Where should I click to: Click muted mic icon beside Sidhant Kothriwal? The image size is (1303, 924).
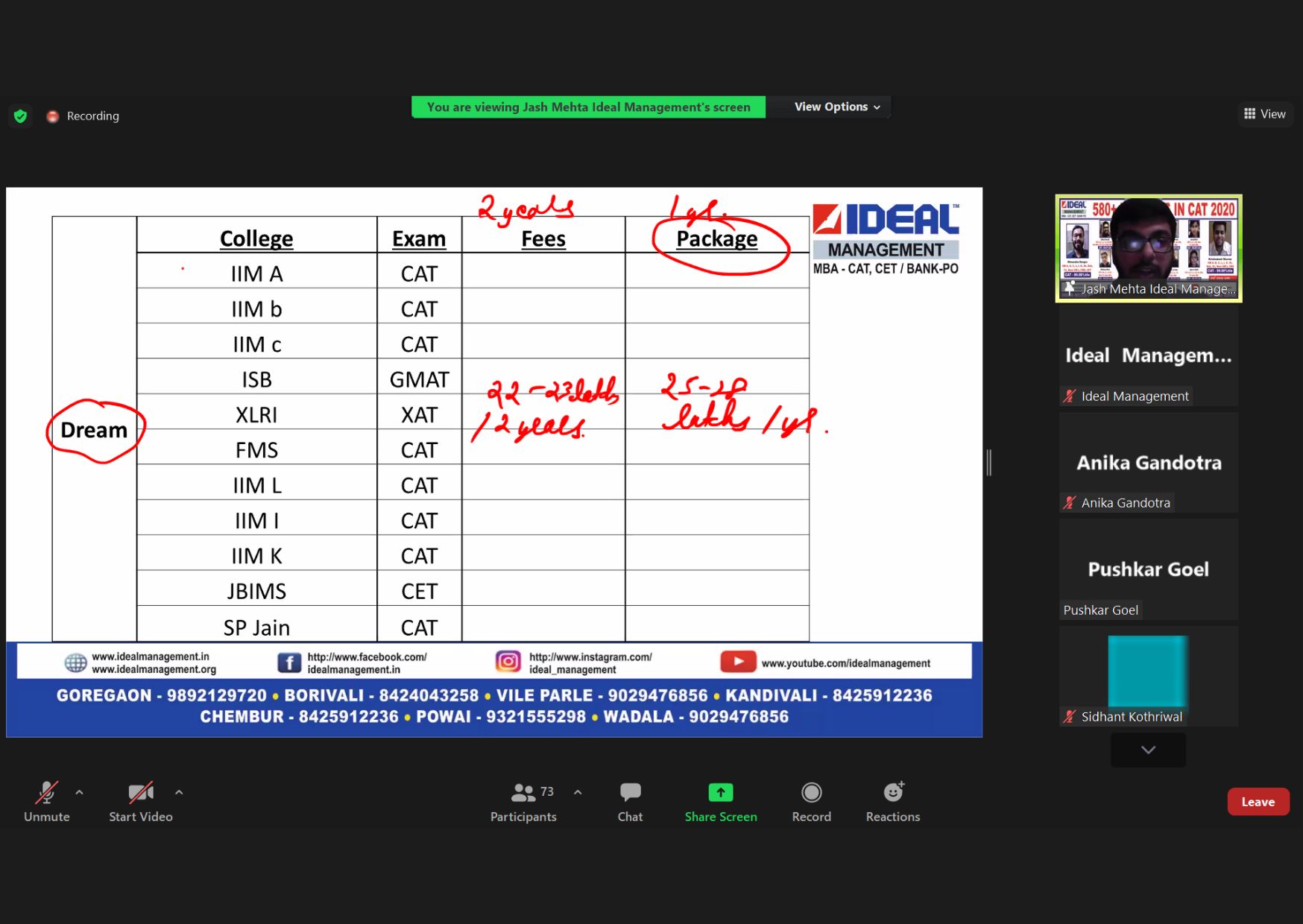(x=1070, y=717)
